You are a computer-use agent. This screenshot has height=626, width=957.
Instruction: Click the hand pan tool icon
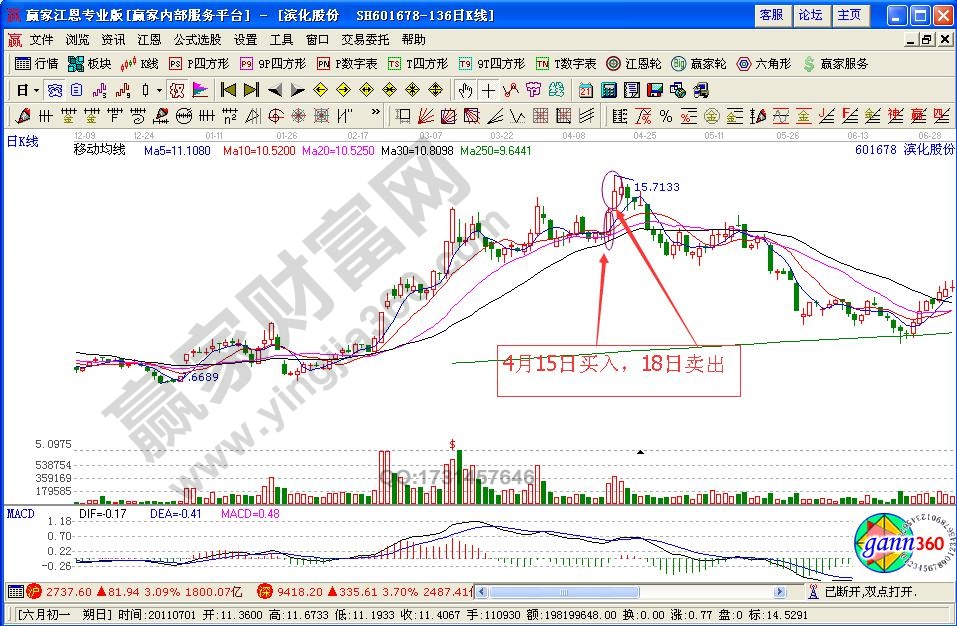(x=465, y=90)
